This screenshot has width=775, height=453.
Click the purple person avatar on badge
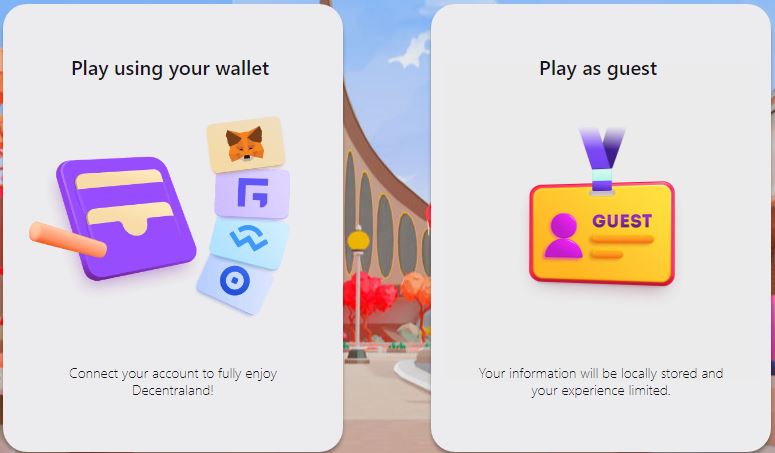563,236
